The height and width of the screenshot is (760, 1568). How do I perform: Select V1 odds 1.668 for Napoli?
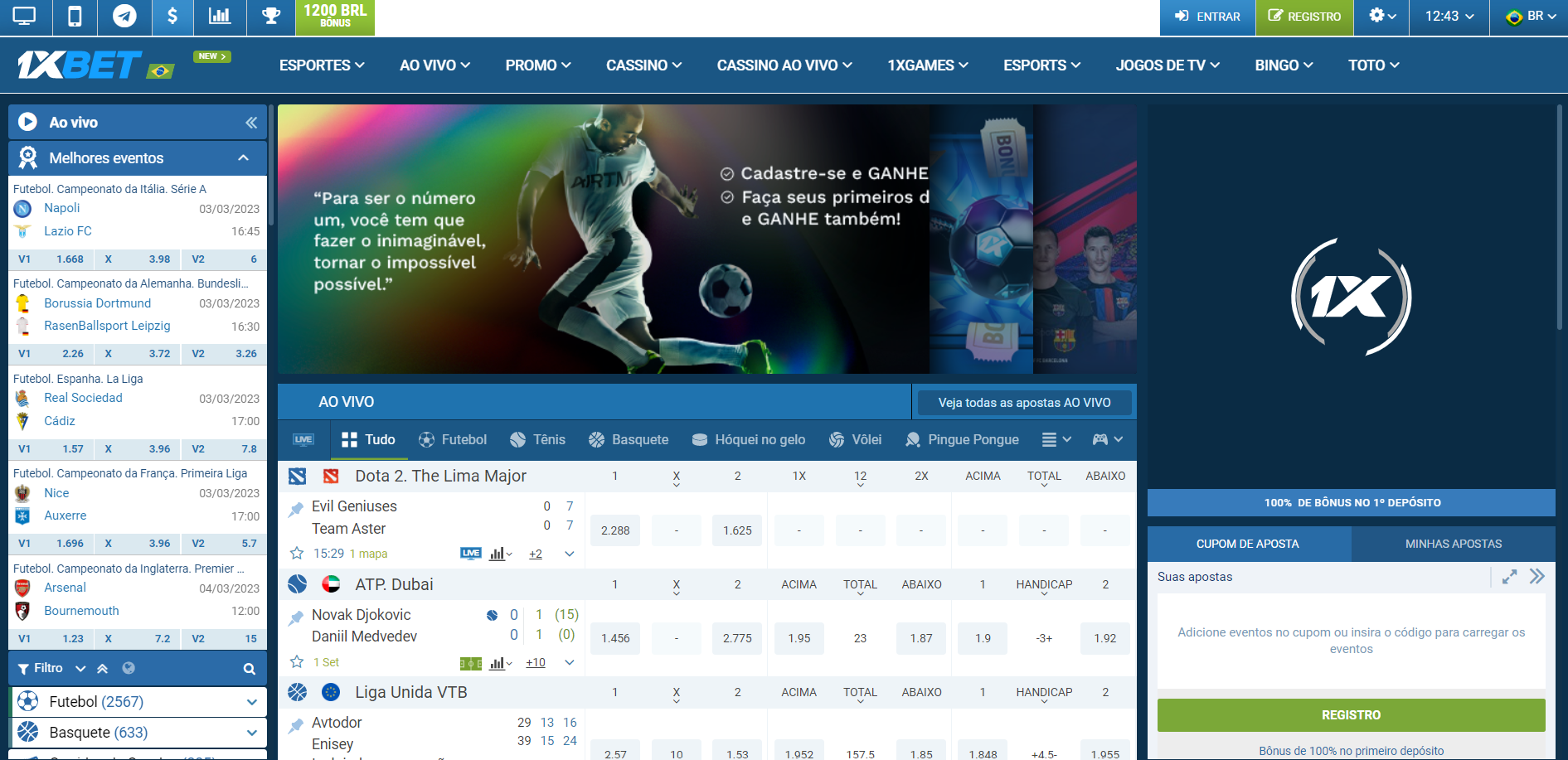[x=51, y=259]
